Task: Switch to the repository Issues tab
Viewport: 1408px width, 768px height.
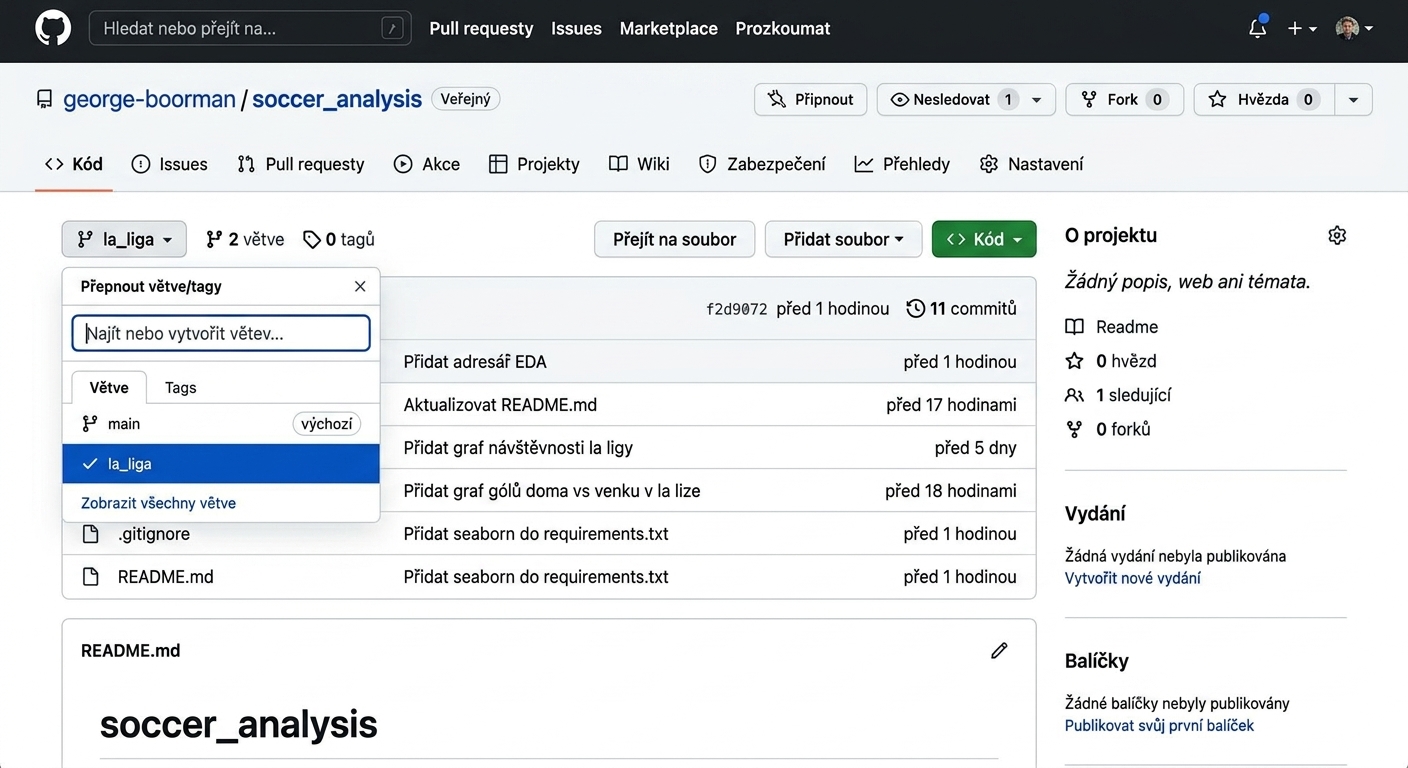Action: coord(170,164)
